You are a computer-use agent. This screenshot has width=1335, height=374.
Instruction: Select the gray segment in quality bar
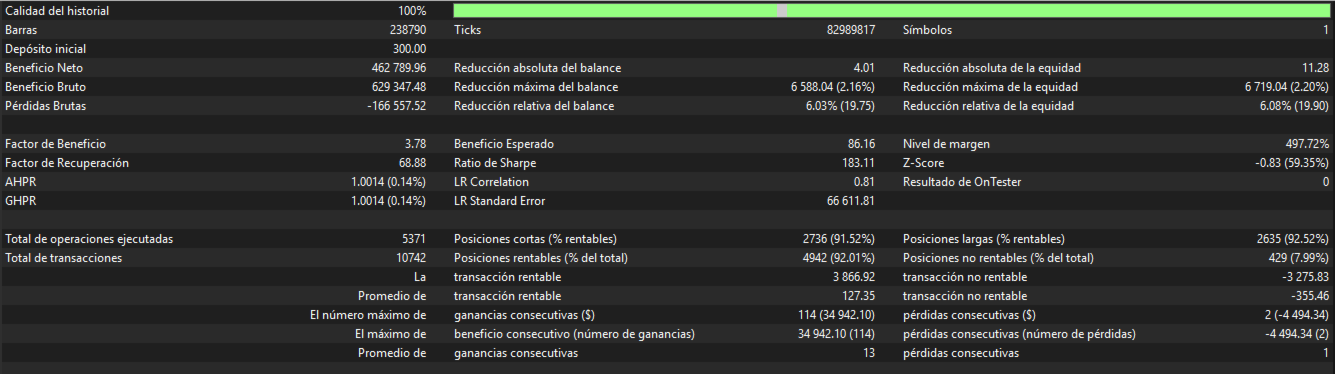782,11
